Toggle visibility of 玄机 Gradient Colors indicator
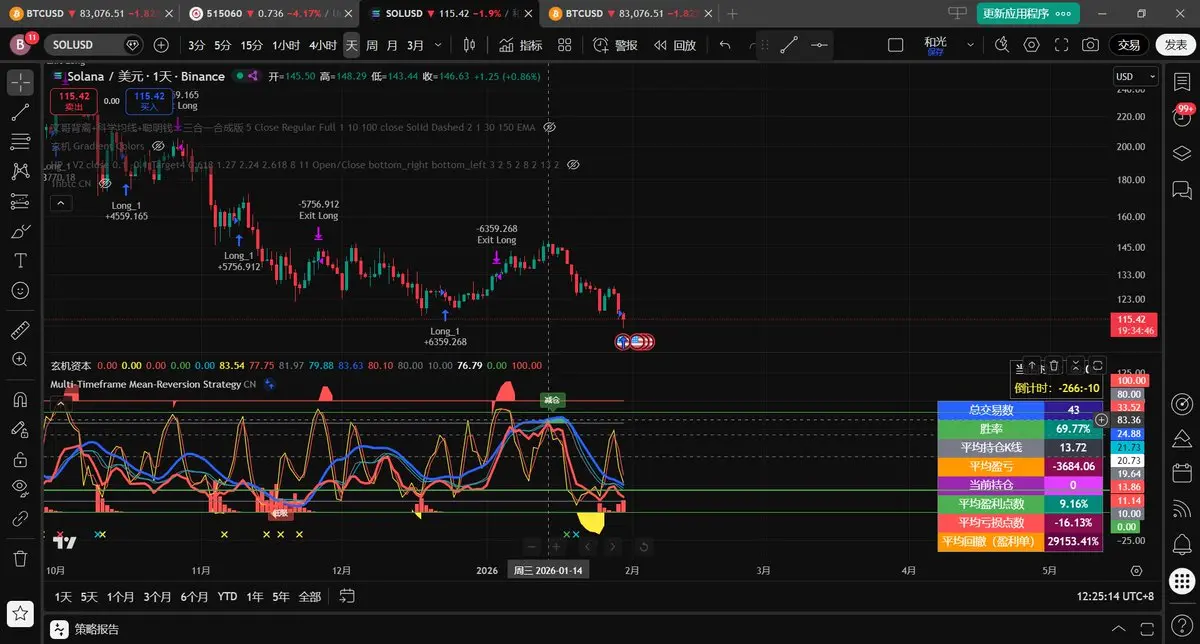Screen dimensions: 1200x644 click(x=158, y=146)
